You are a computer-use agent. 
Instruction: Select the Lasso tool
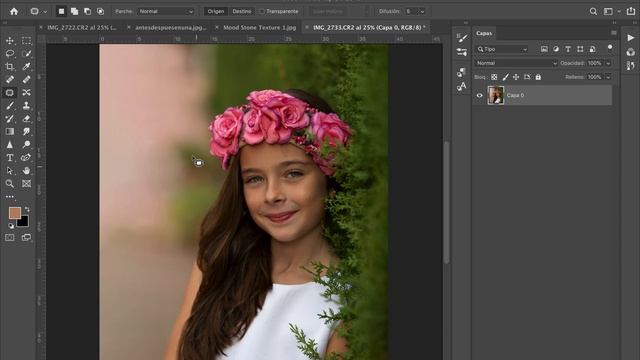[x=10, y=53]
